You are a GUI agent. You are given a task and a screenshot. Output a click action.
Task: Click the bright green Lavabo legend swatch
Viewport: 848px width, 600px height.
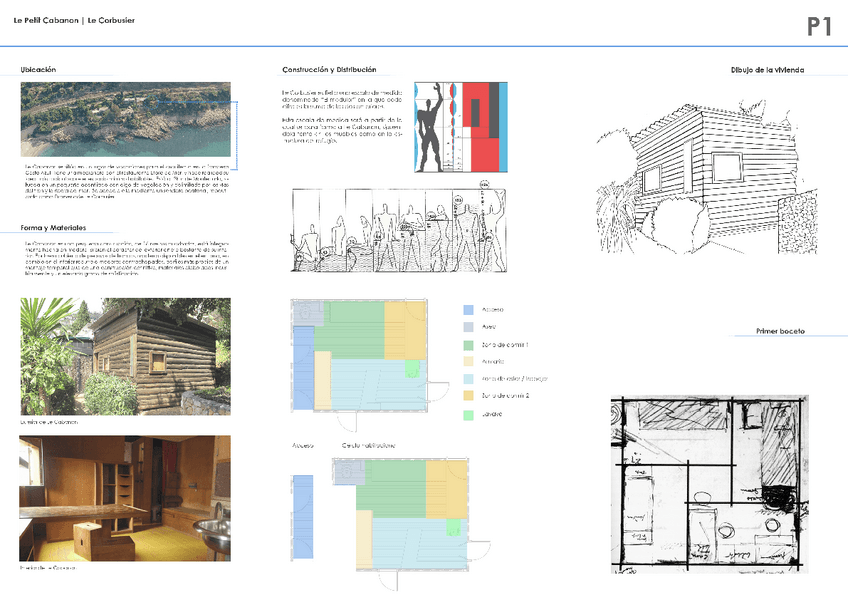[470, 414]
